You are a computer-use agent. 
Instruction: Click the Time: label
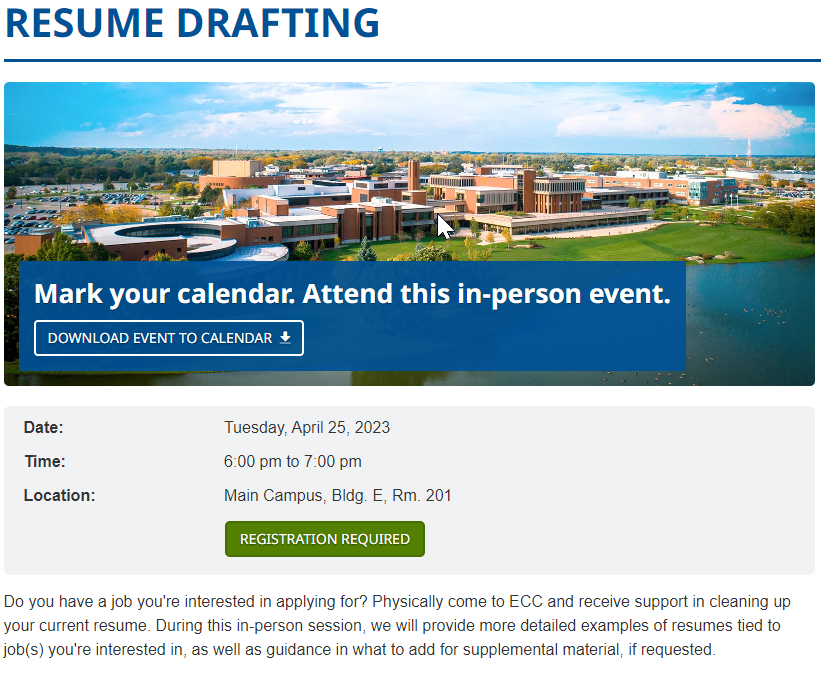click(x=45, y=461)
